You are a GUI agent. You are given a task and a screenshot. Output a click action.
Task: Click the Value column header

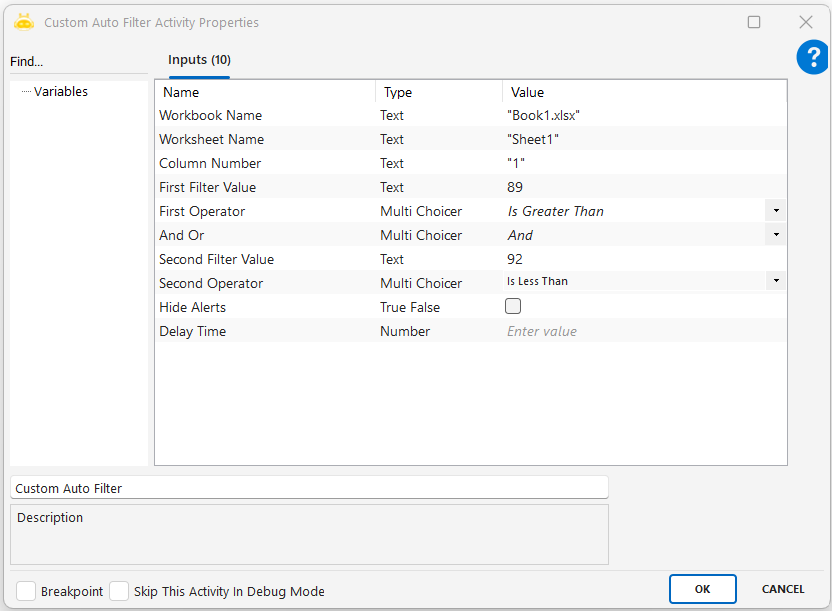pyautogui.click(x=528, y=92)
